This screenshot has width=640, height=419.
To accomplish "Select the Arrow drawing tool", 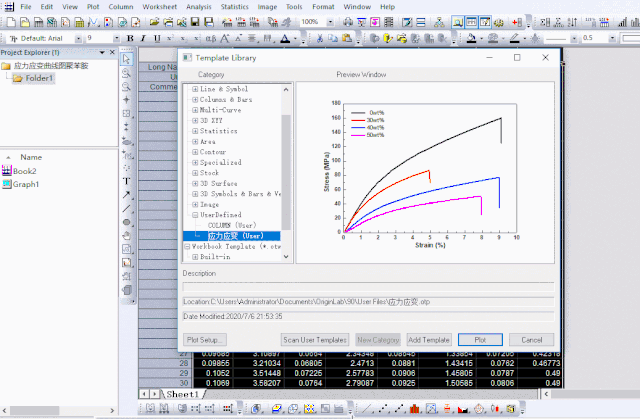I will tap(127, 195).
